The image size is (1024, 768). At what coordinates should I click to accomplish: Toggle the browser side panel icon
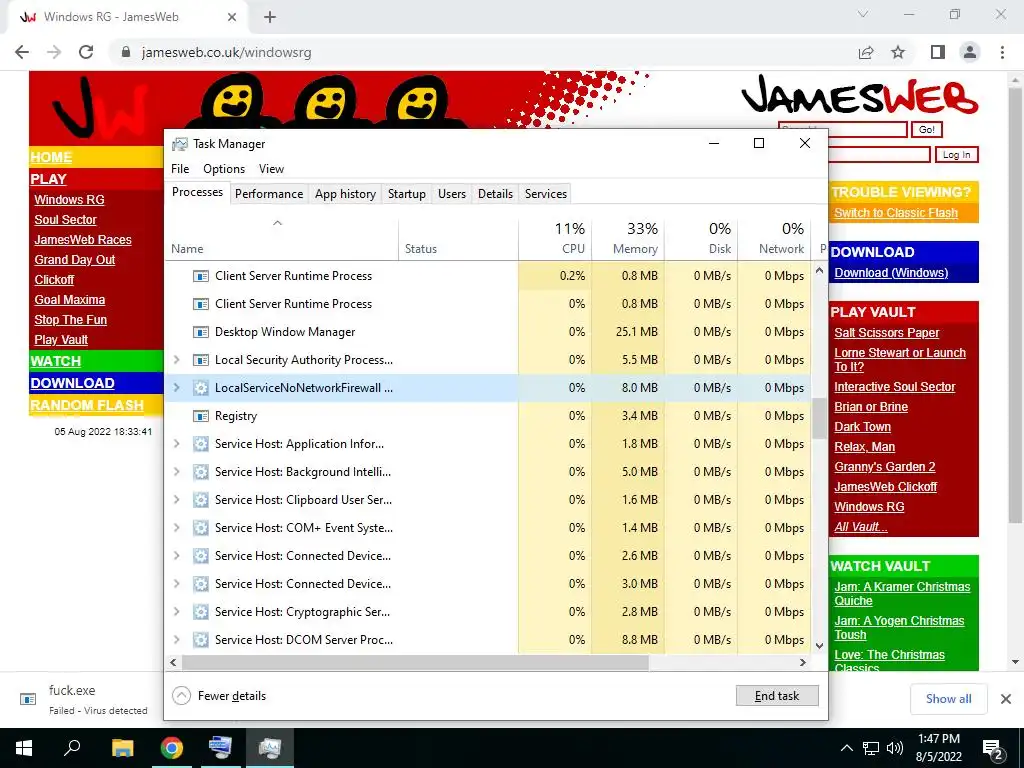coord(937,52)
